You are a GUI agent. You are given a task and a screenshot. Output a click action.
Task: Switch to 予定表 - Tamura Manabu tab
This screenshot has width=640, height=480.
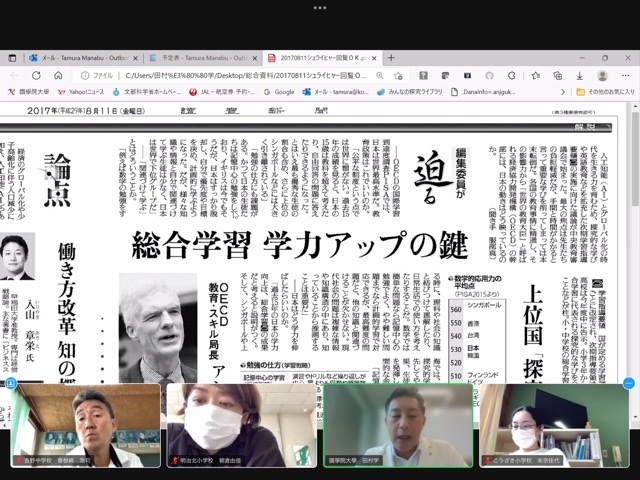tap(203, 58)
